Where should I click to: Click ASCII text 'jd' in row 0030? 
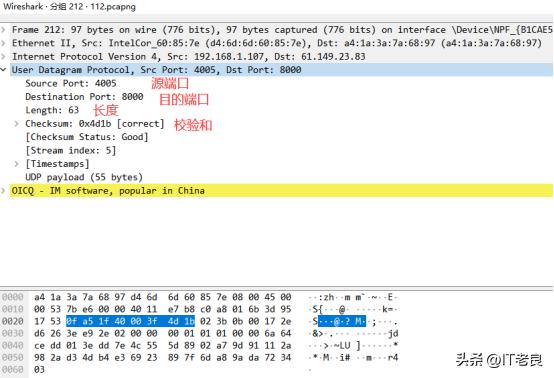coord(393,333)
